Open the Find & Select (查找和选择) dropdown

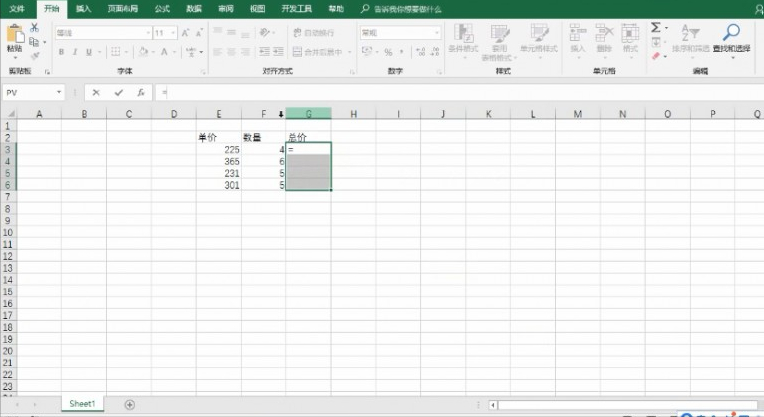click(731, 39)
